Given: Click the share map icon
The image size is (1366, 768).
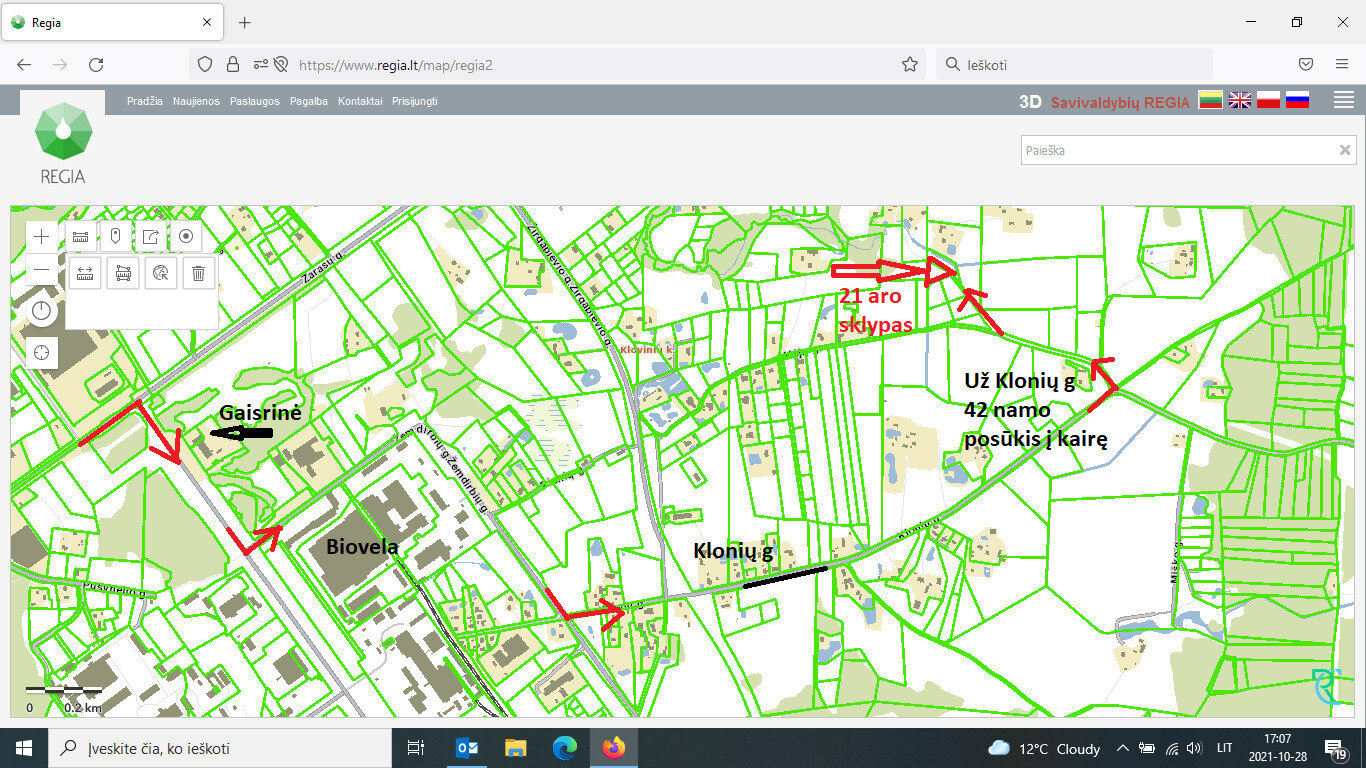Looking at the screenshot, I should tap(150, 237).
